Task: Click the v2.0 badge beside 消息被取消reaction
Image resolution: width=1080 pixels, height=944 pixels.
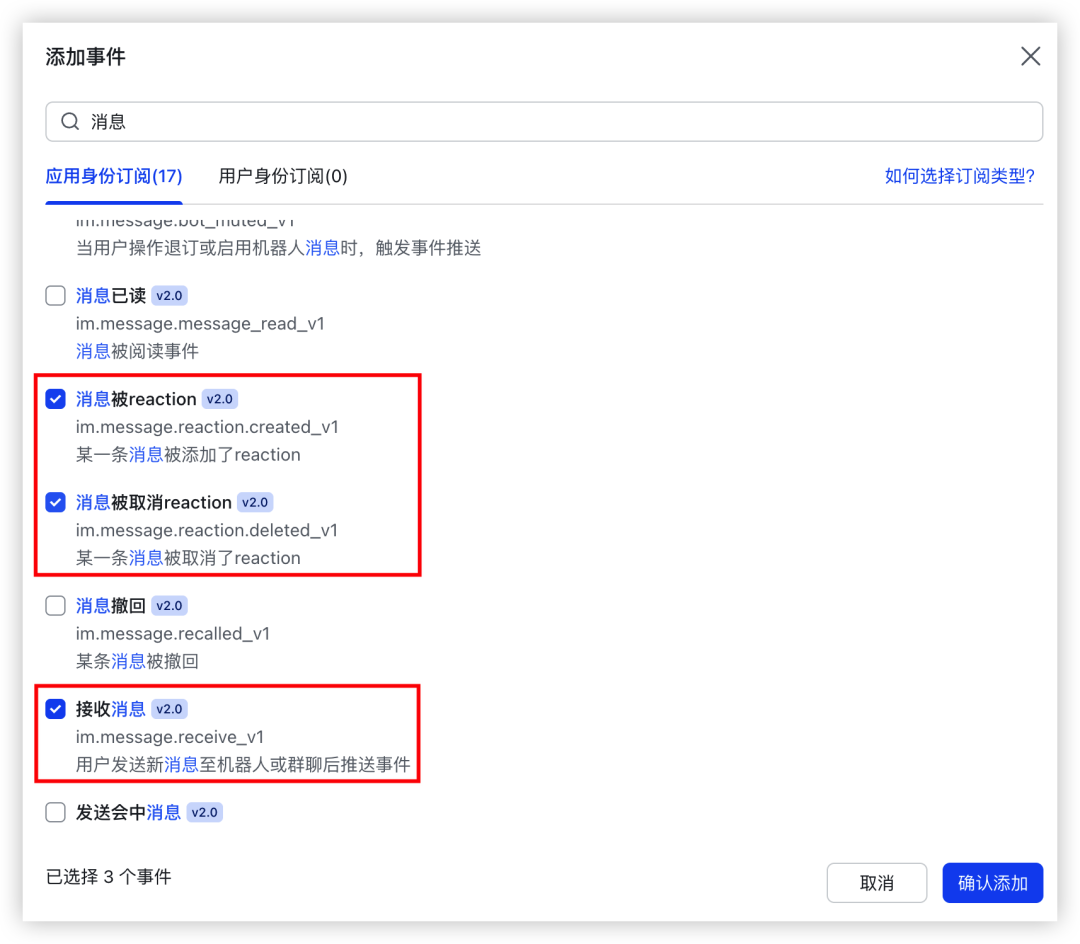Action: point(255,503)
